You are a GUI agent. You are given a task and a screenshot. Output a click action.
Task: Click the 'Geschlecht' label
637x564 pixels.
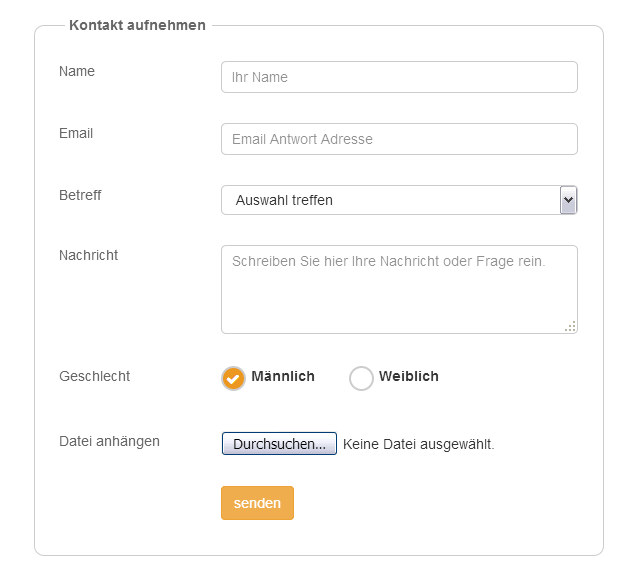(94, 377)
